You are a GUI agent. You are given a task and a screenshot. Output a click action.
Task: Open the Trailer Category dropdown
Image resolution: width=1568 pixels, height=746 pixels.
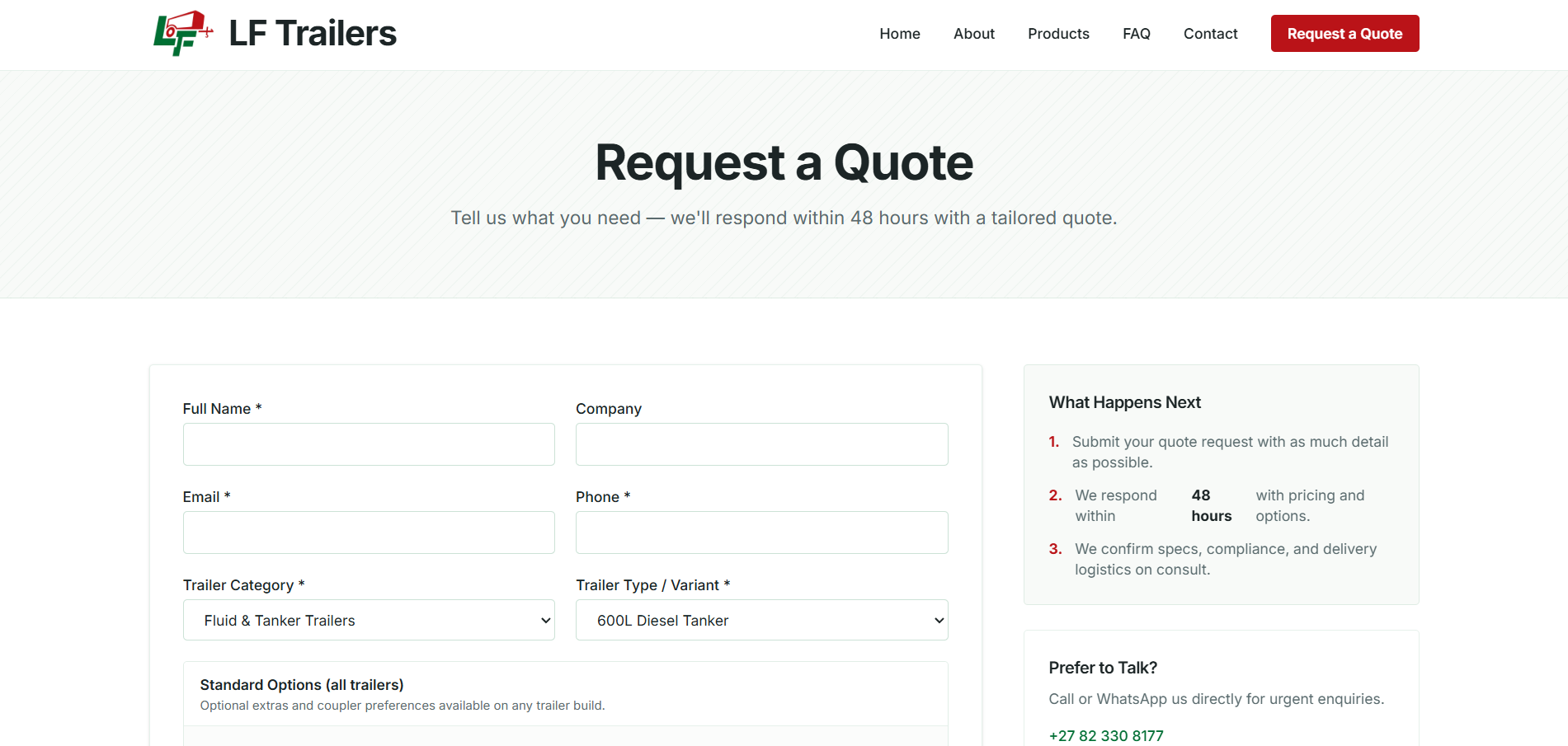(x=369, y=620)
